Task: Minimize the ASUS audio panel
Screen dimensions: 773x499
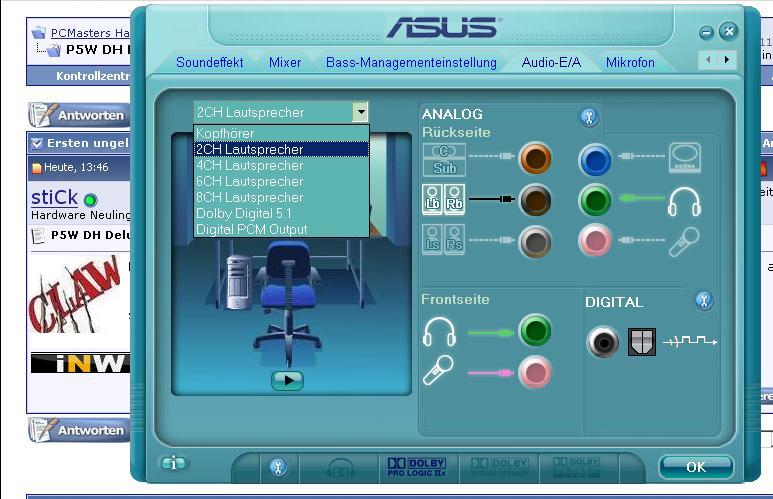Action: [x=706, y=33]
